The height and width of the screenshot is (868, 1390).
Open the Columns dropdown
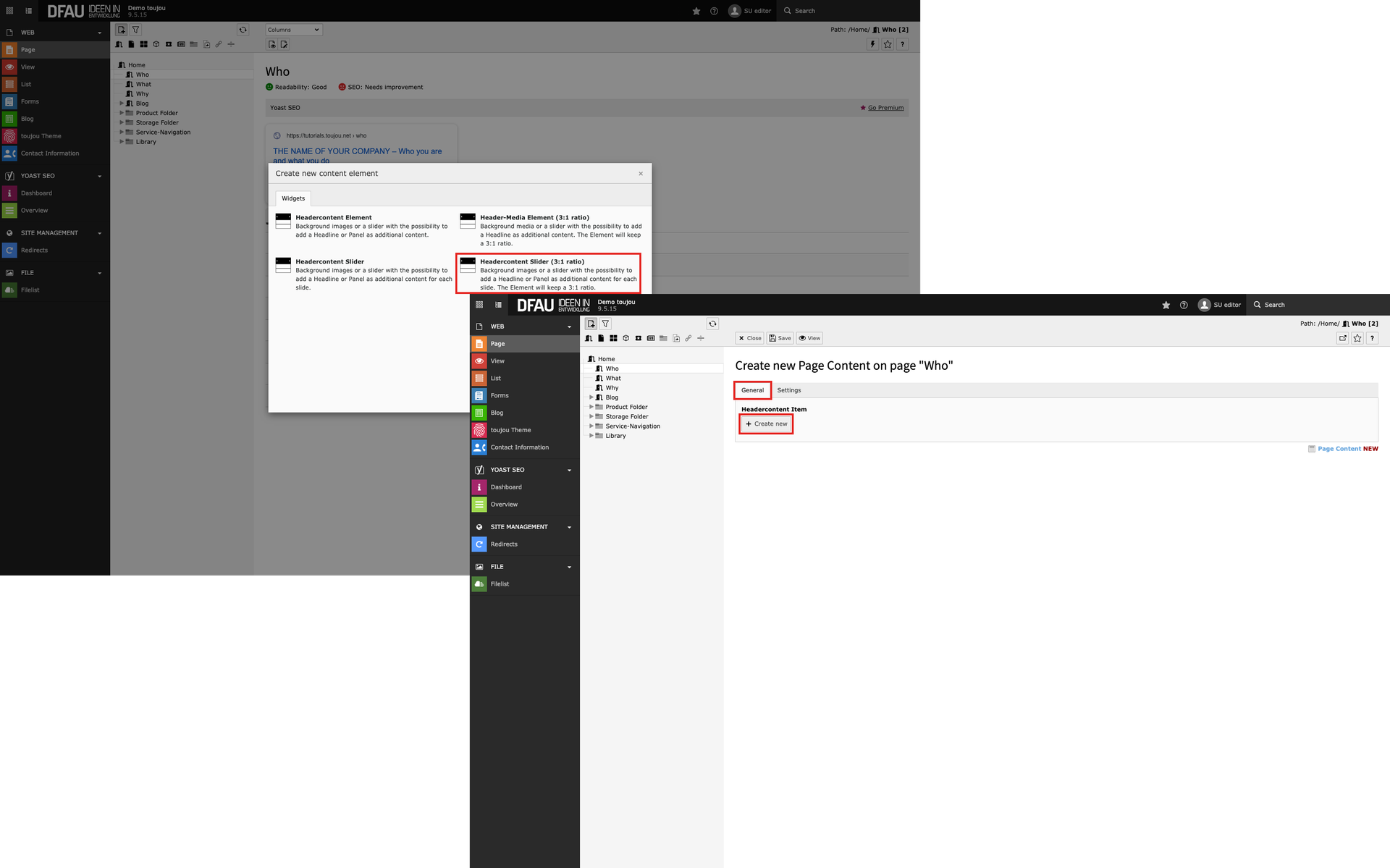[x=293, y=30]
